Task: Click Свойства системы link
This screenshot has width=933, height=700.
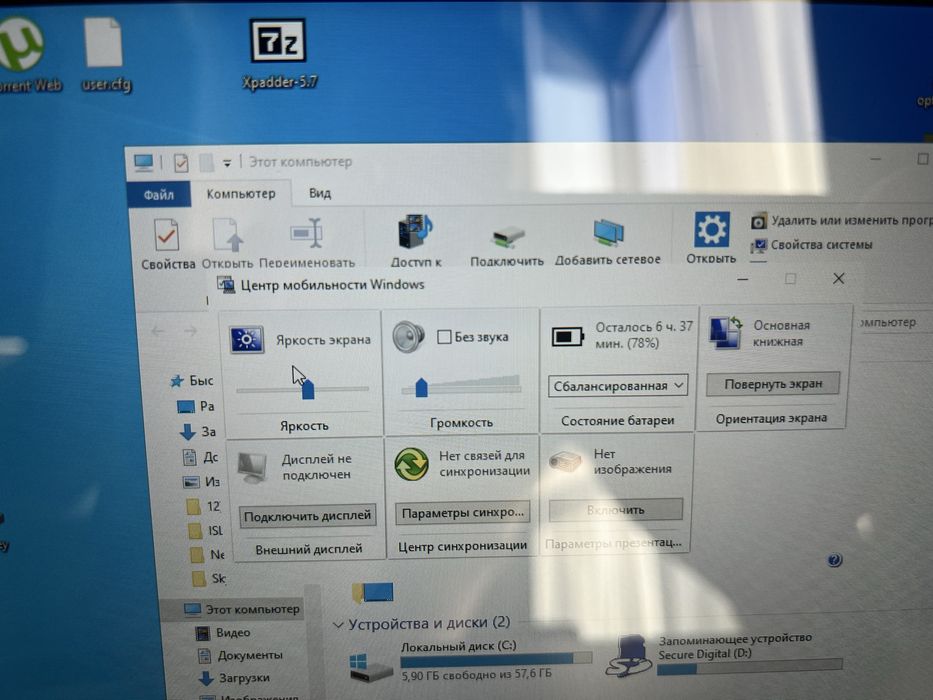Action: [812, 245]
